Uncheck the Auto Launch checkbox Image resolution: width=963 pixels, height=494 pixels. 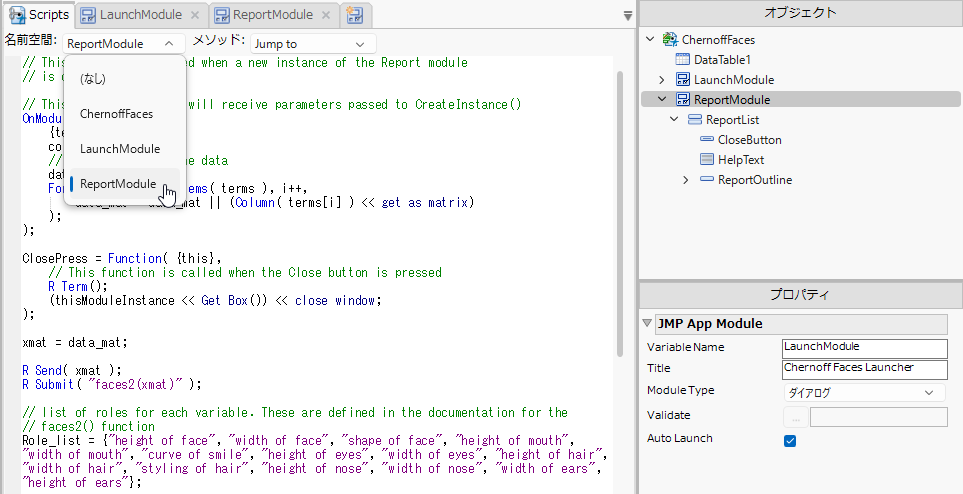coord(790,441)
